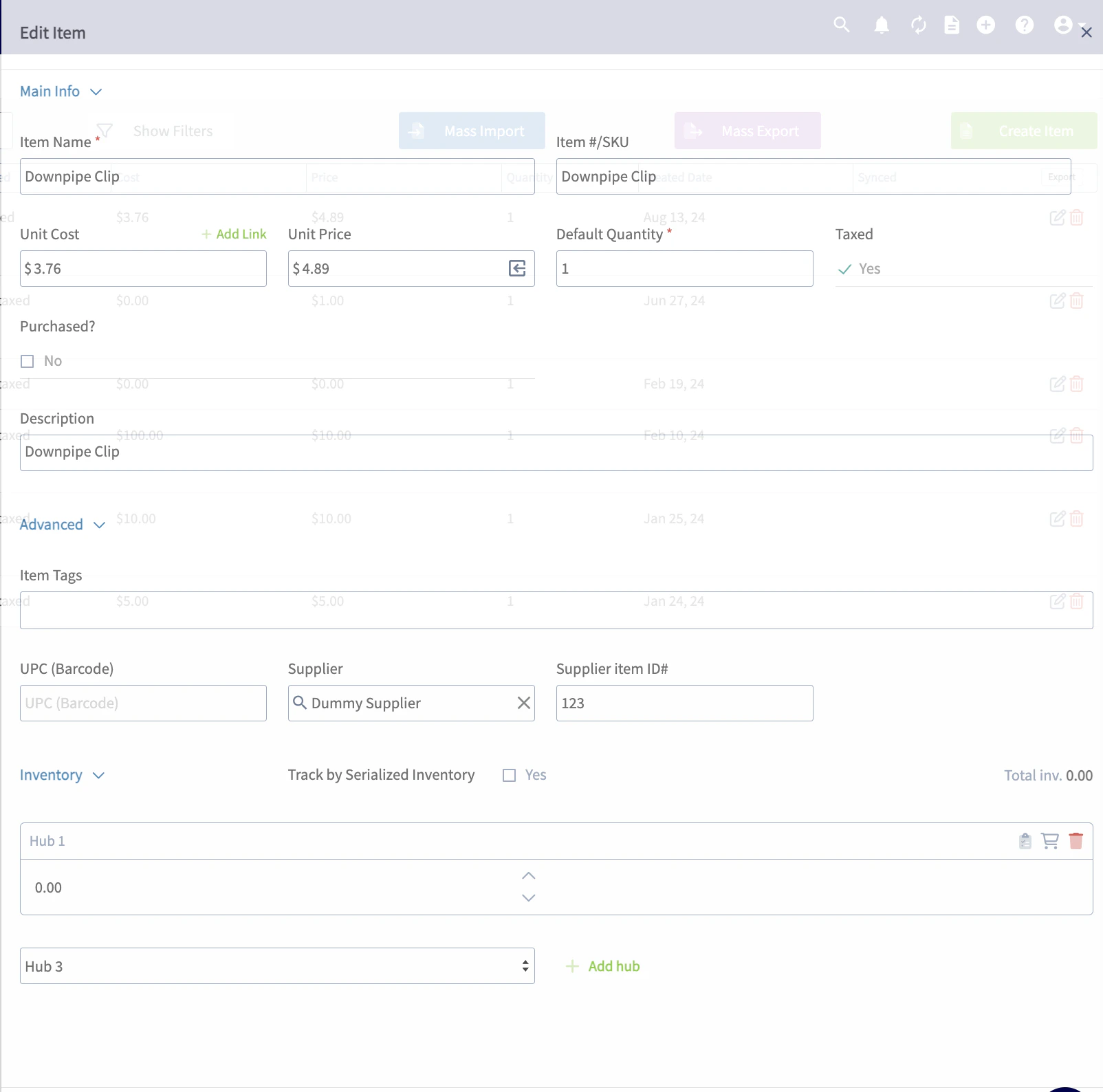Click the Show Filters funnel icon
The image size is (1103, 1092).
pos(105,131)
